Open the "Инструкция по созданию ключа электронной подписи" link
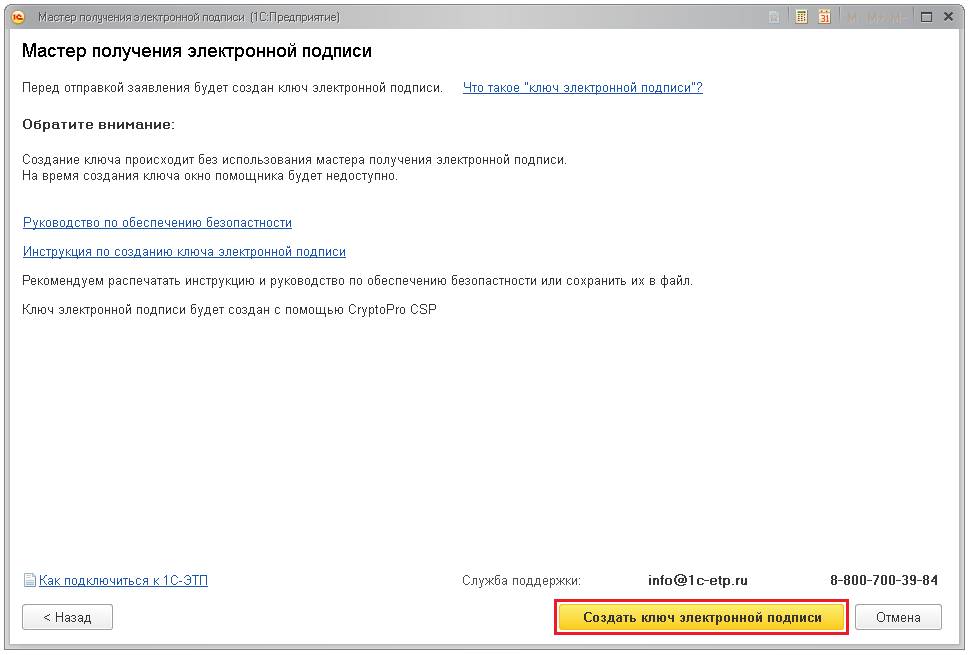Screen dimensions: 969x655 pyautogui.click(x=184, y=252)
